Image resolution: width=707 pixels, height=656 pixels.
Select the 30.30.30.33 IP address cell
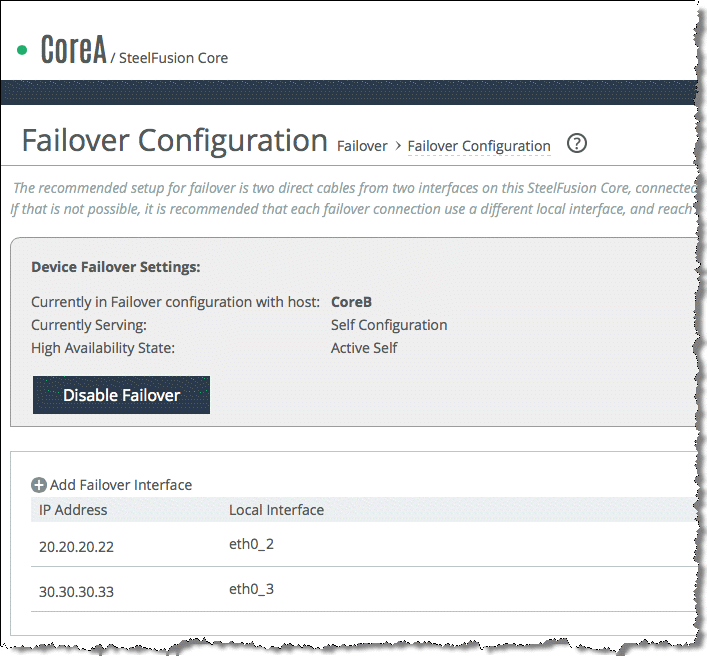(76, 592)
